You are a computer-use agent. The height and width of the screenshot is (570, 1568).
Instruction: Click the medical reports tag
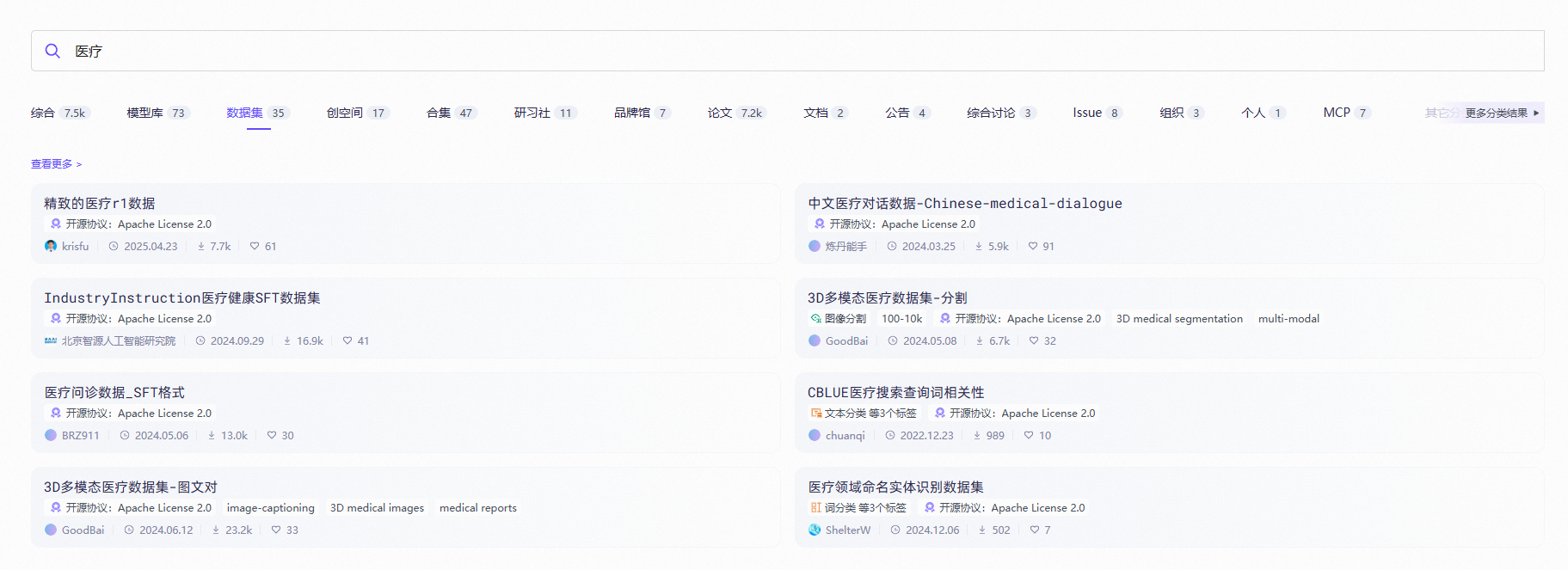point(478,507)
